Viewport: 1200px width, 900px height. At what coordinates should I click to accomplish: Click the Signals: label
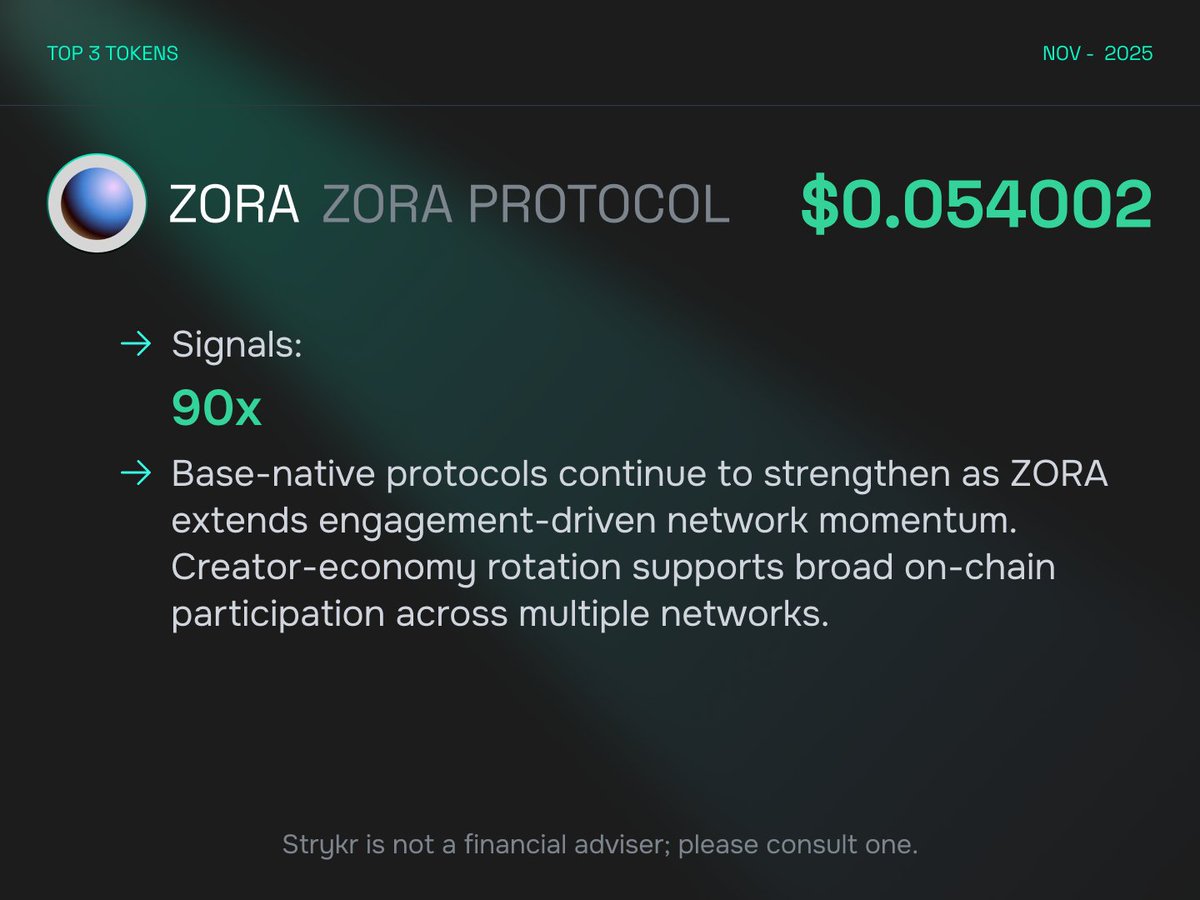click(237, 346)
